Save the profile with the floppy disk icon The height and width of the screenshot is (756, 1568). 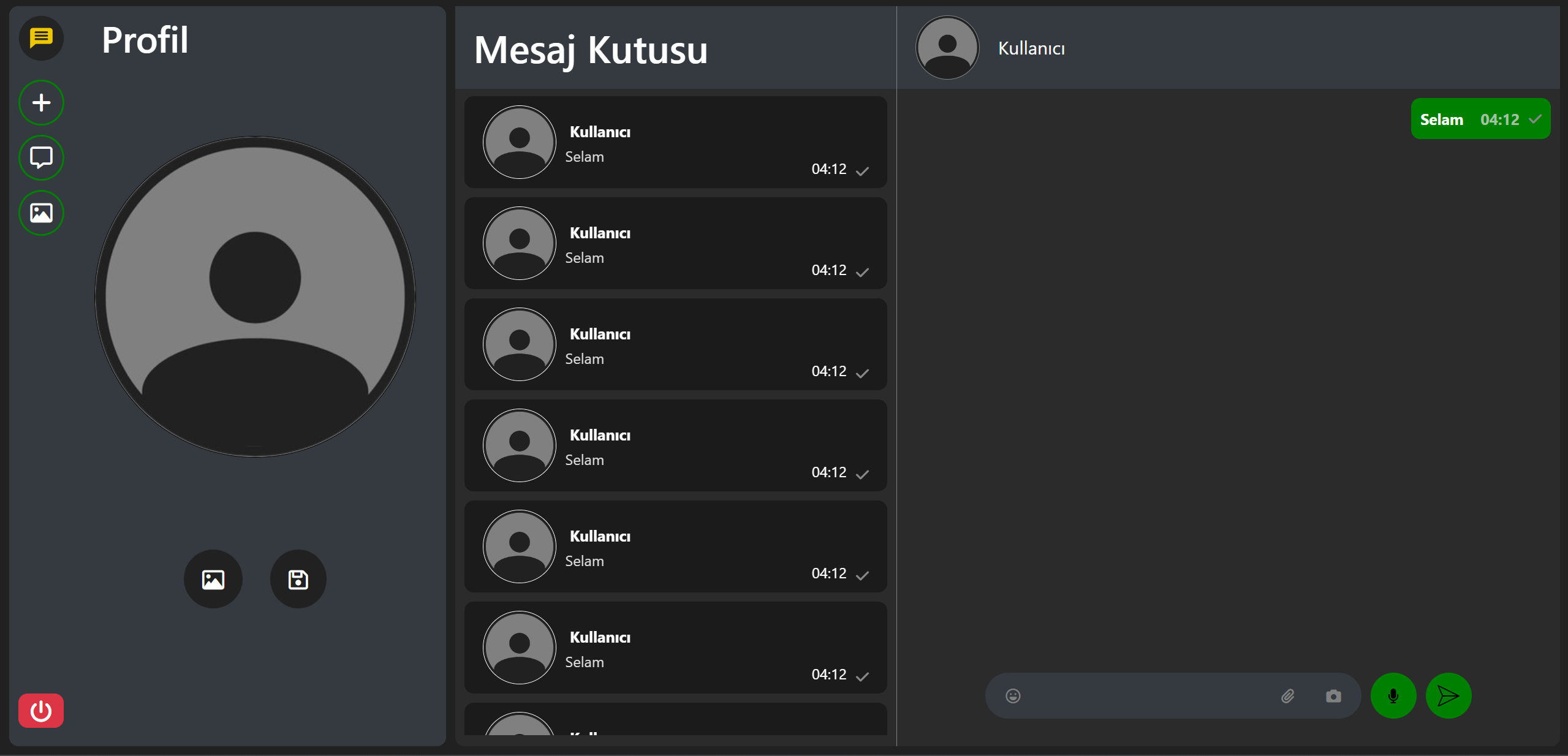pos(297,578)
